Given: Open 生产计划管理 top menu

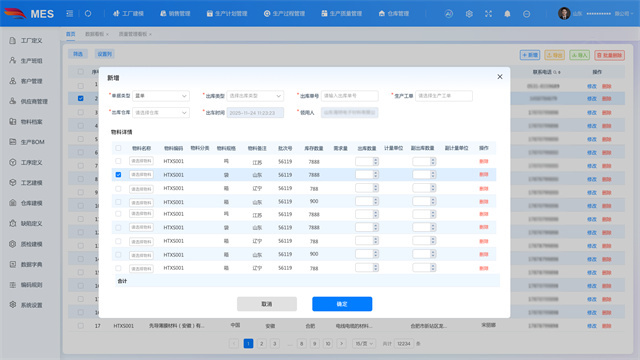Looking at the screenshot, I should pos(227,13).
